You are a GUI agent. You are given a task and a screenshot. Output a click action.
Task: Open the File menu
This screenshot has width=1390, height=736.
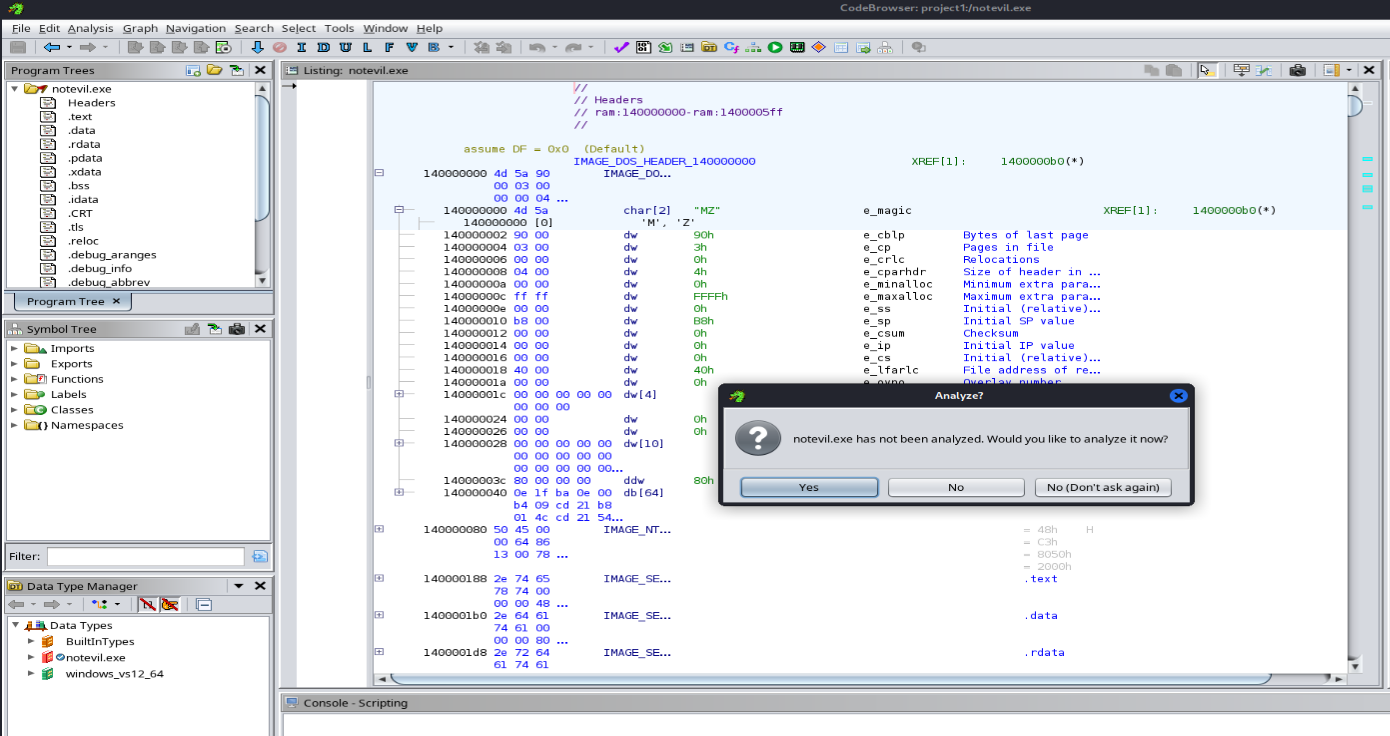pos(21,28)
